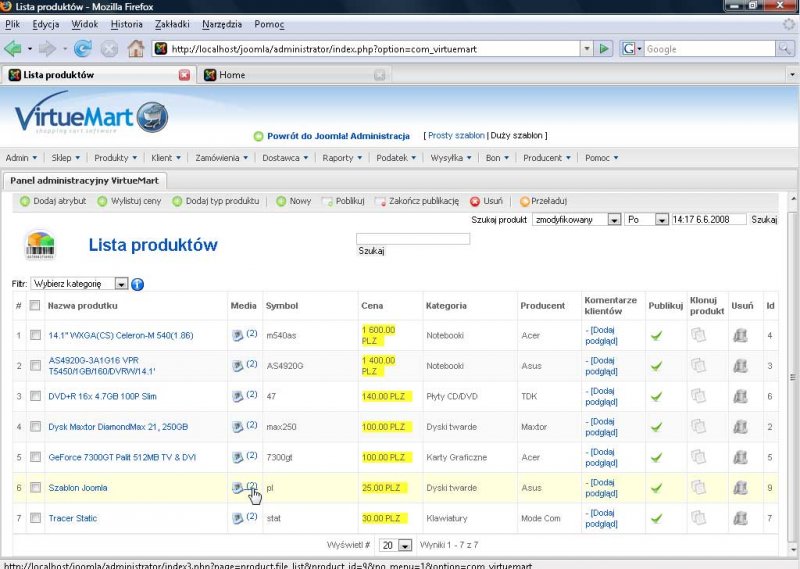Screen dimensions: 800x569
Task: Click the blue info icon beside category filter
Action: (138, 284)
